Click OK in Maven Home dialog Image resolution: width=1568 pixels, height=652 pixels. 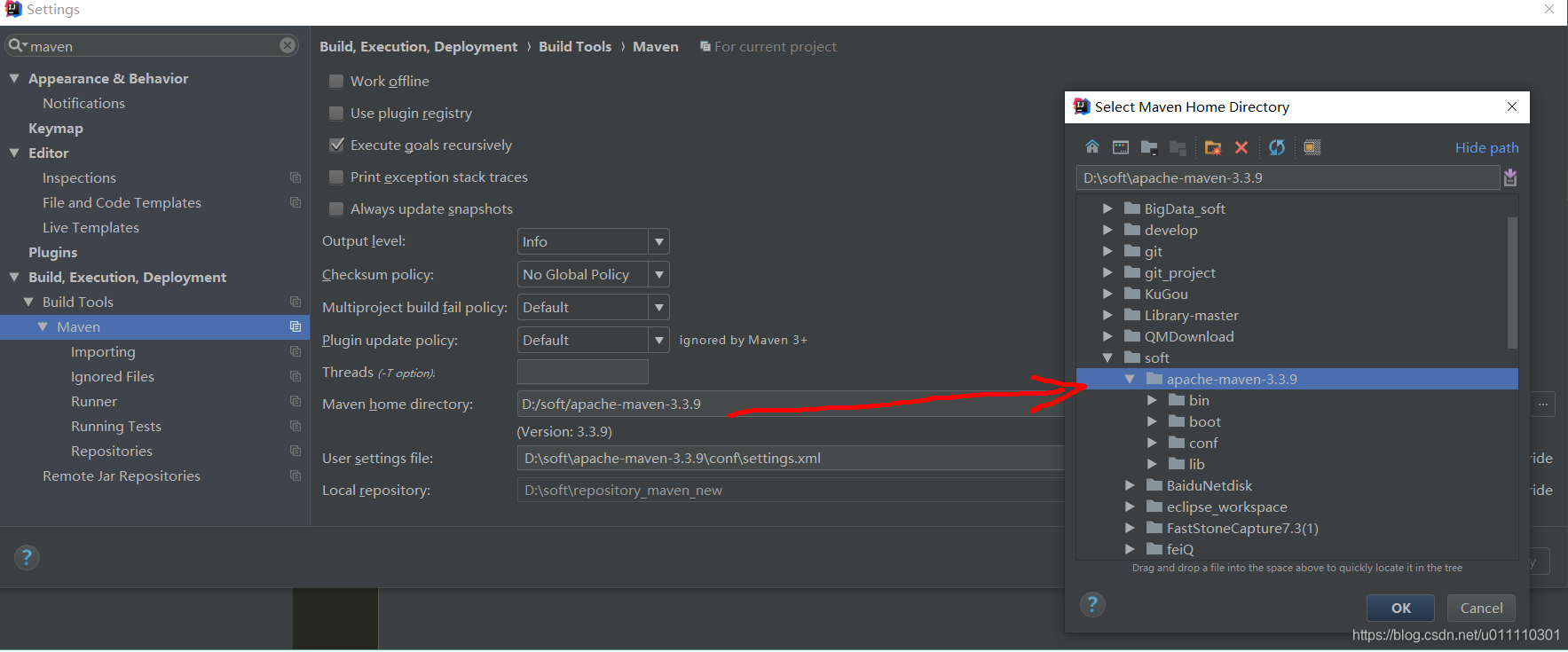tap(1400, 608)
